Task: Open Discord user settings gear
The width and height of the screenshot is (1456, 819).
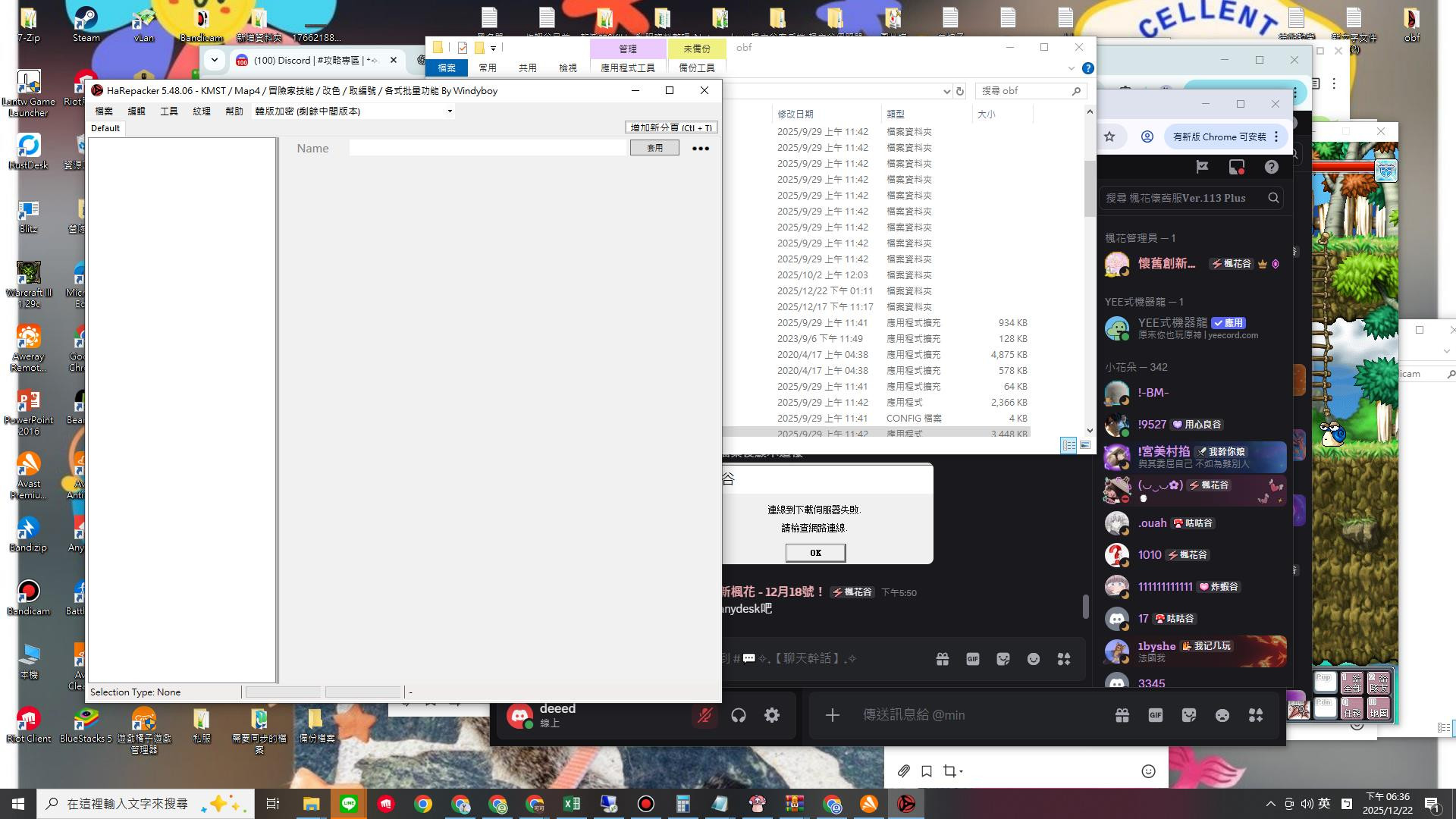Action: point(772,716)
